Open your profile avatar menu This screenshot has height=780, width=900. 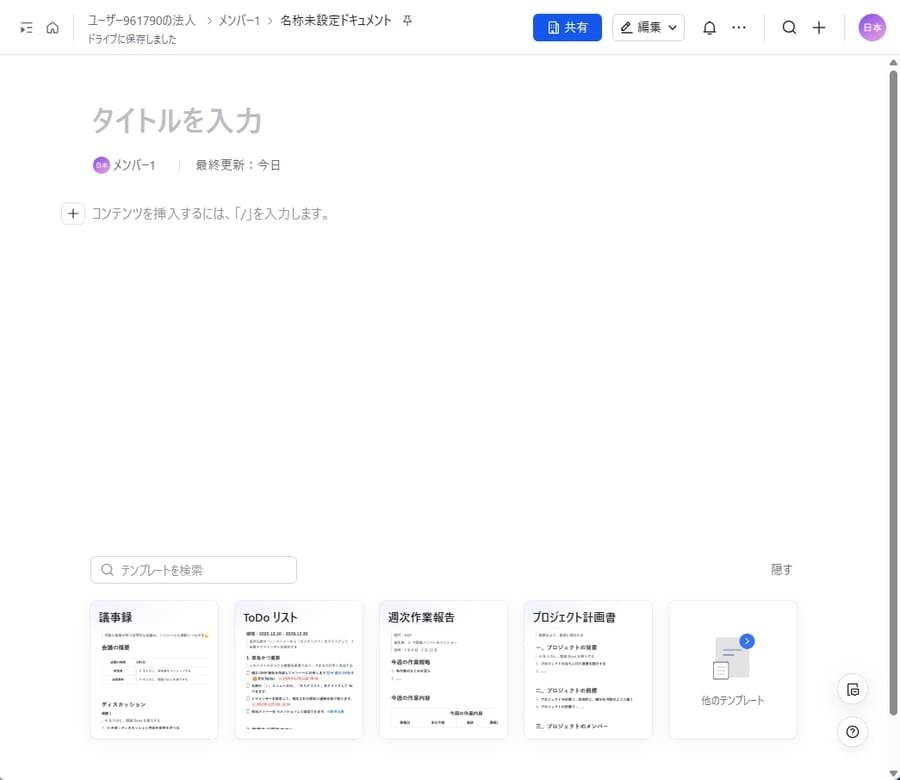click(x=871, y=27)
